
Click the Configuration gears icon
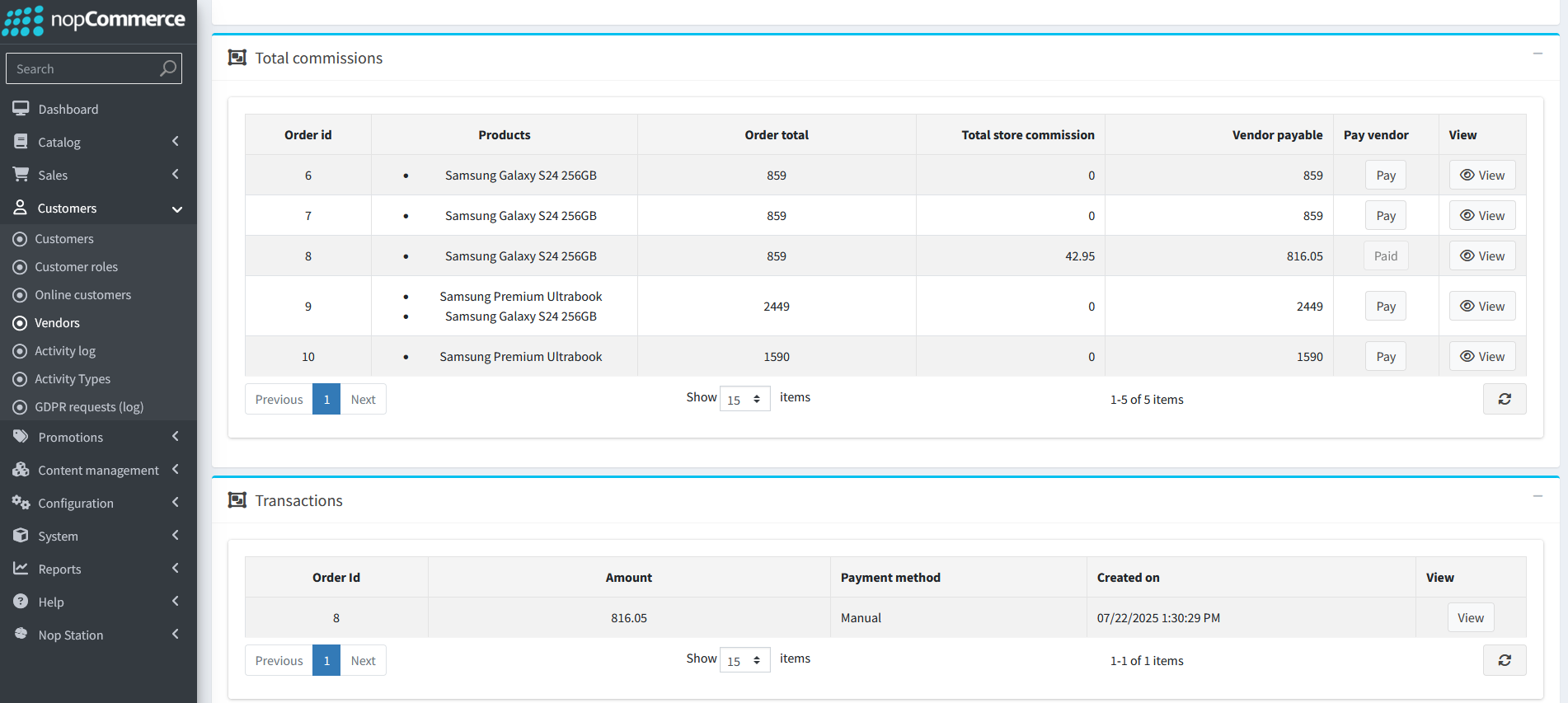coord(21,502)
